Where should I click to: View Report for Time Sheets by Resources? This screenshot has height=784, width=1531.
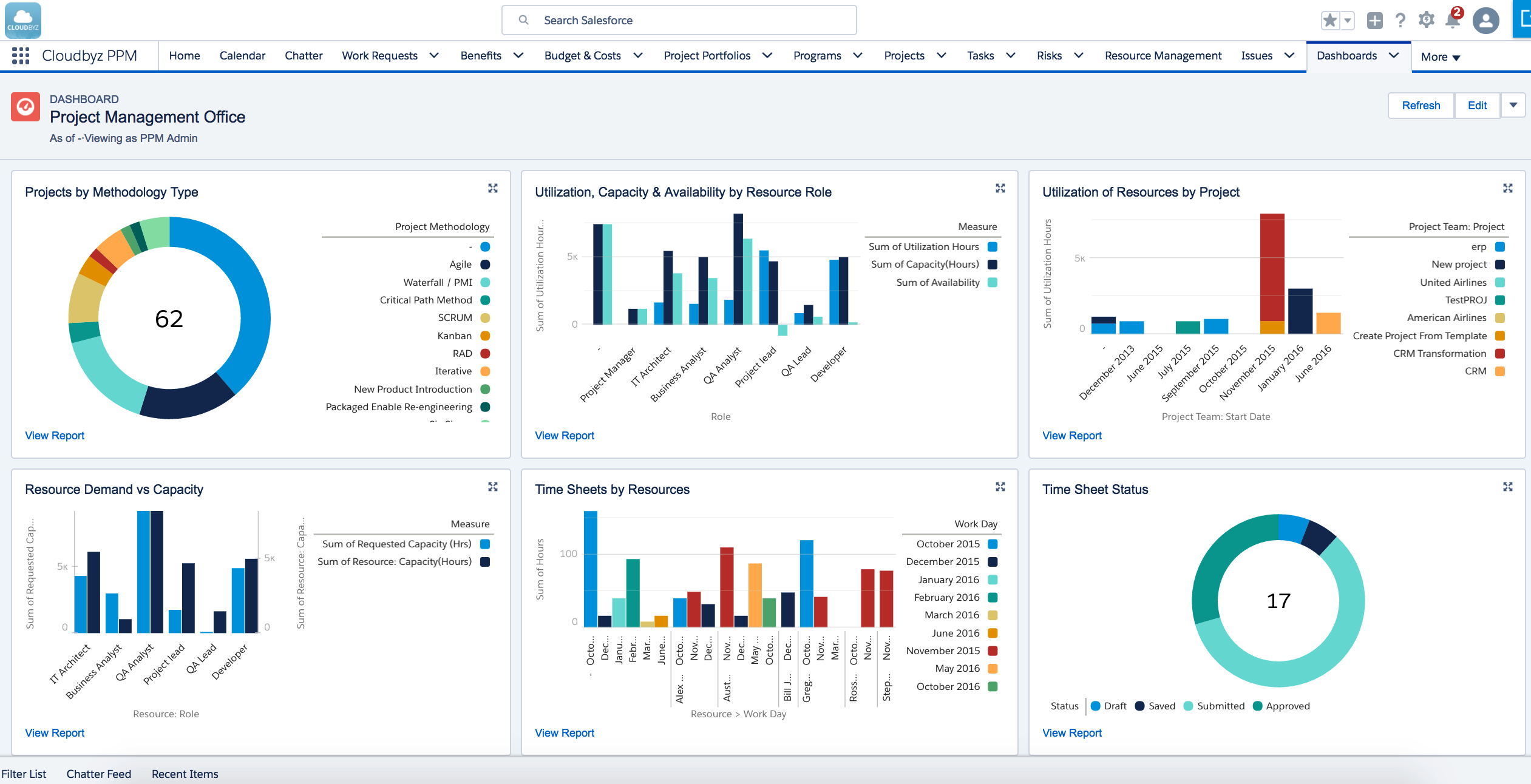pos(565,733)
